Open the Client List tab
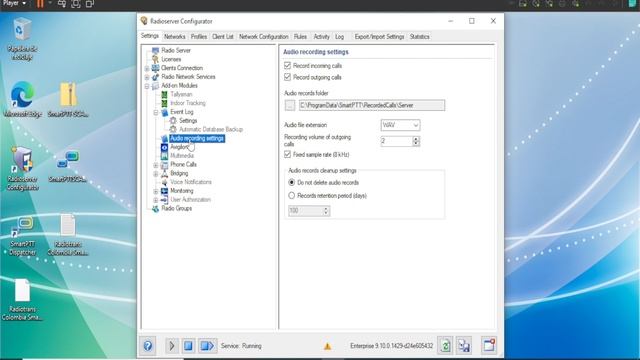 point(223,37)
